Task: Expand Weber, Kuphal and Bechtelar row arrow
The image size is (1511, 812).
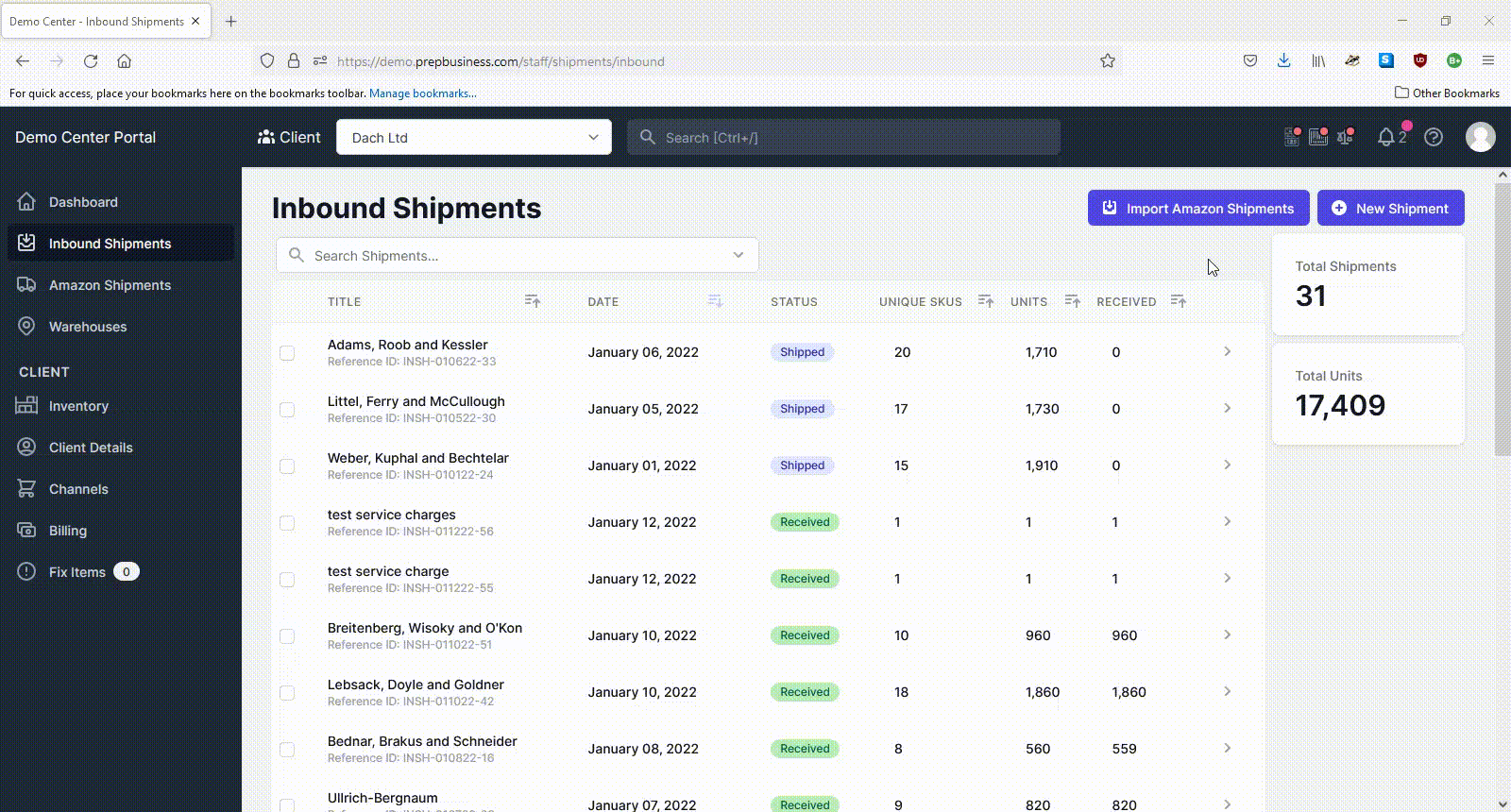Action: 1227,465
